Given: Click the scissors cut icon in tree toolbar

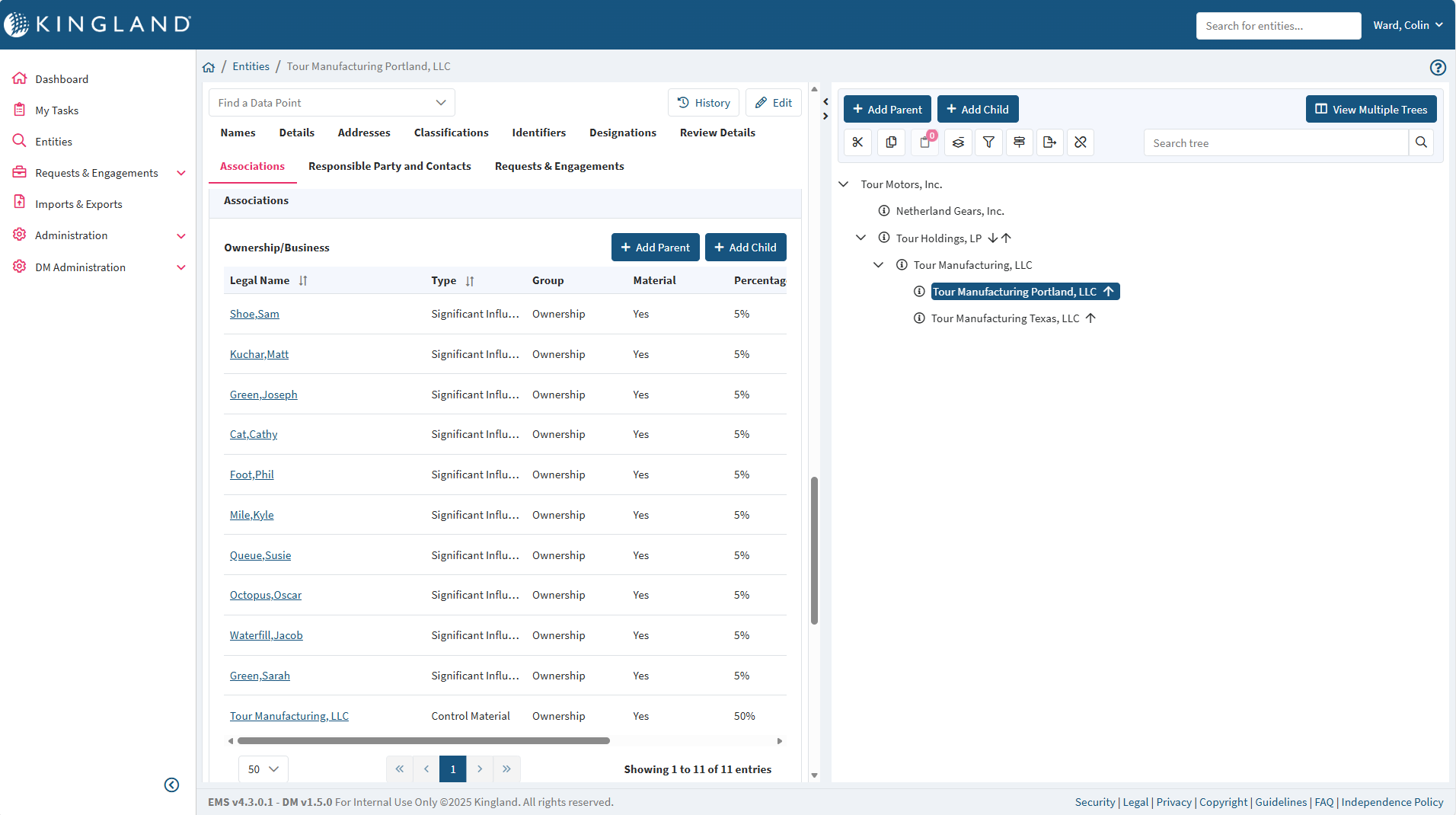Looking at the screenshot, I should (x=857, y=142).
